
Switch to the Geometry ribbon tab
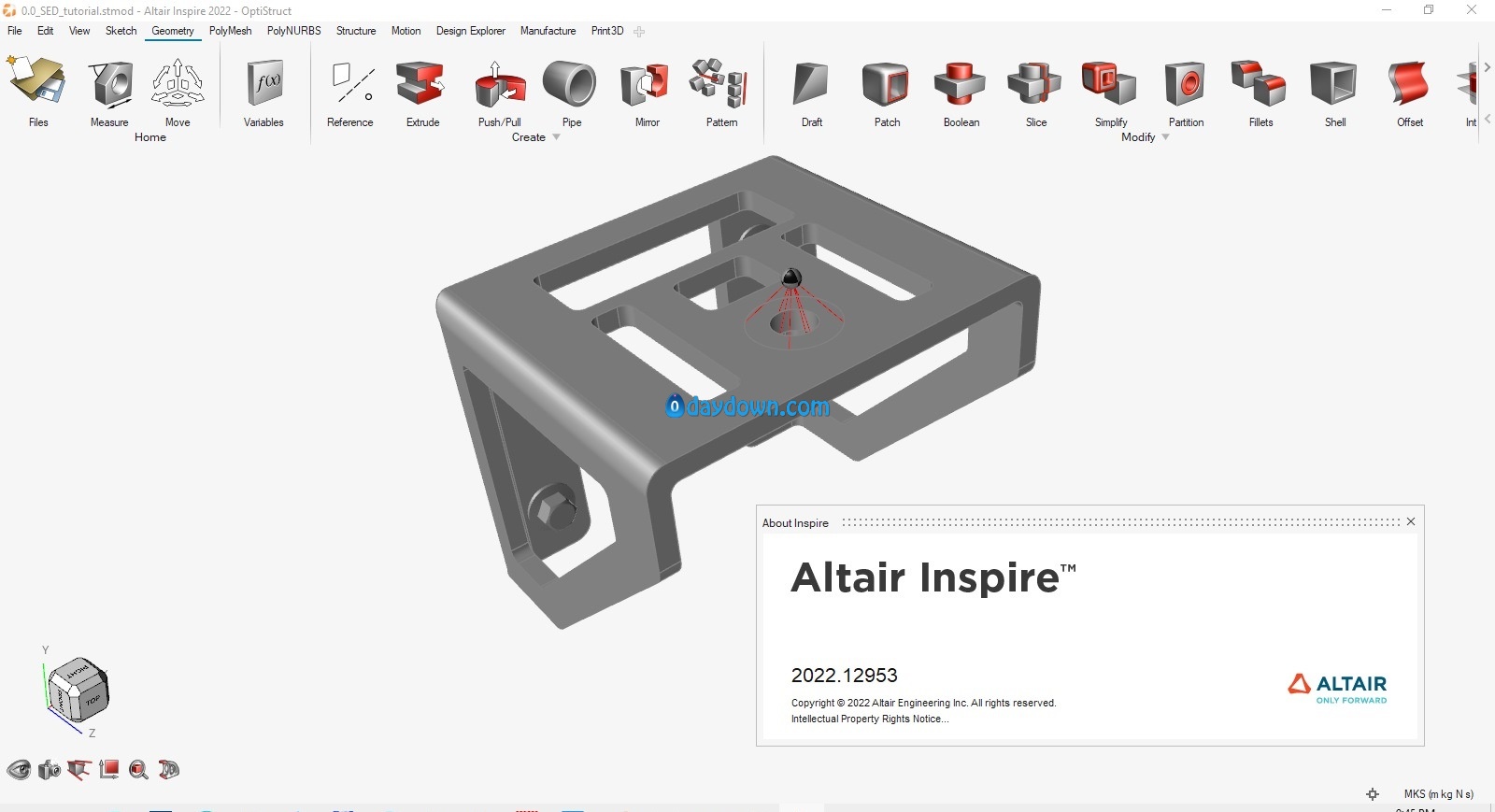pos(173,31)
